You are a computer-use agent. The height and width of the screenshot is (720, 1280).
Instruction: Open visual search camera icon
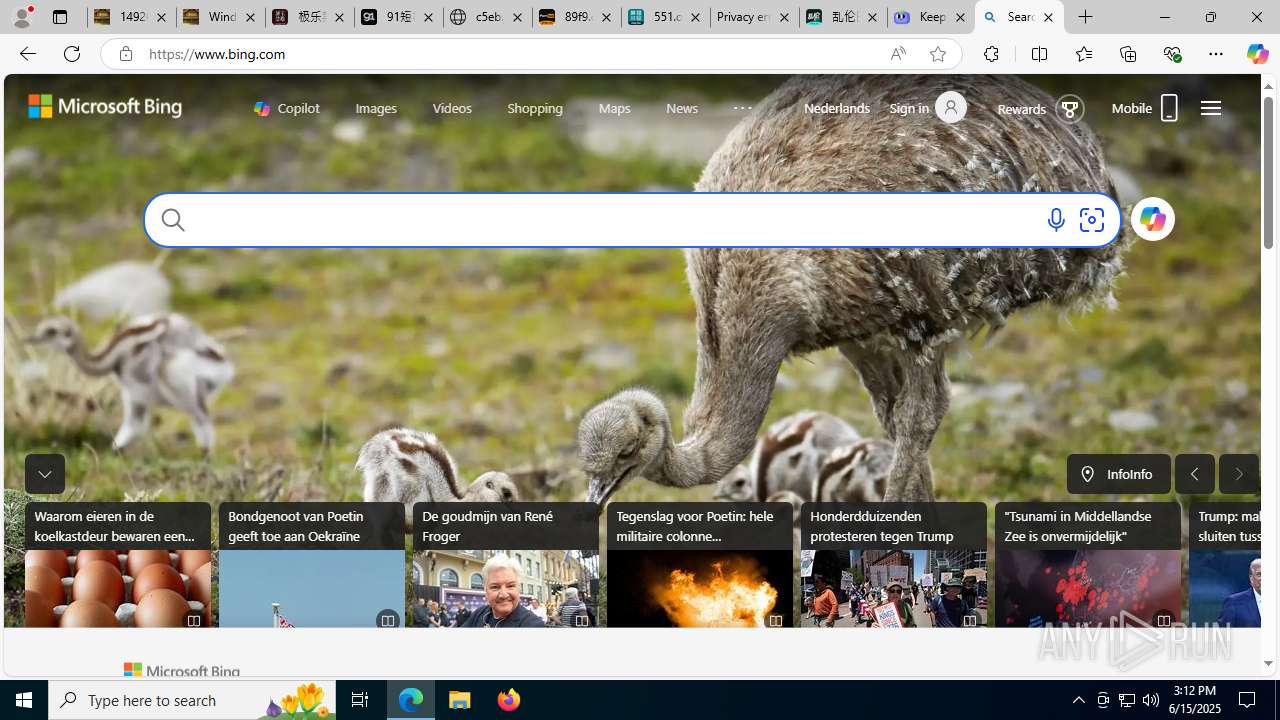click(1091, 219)
